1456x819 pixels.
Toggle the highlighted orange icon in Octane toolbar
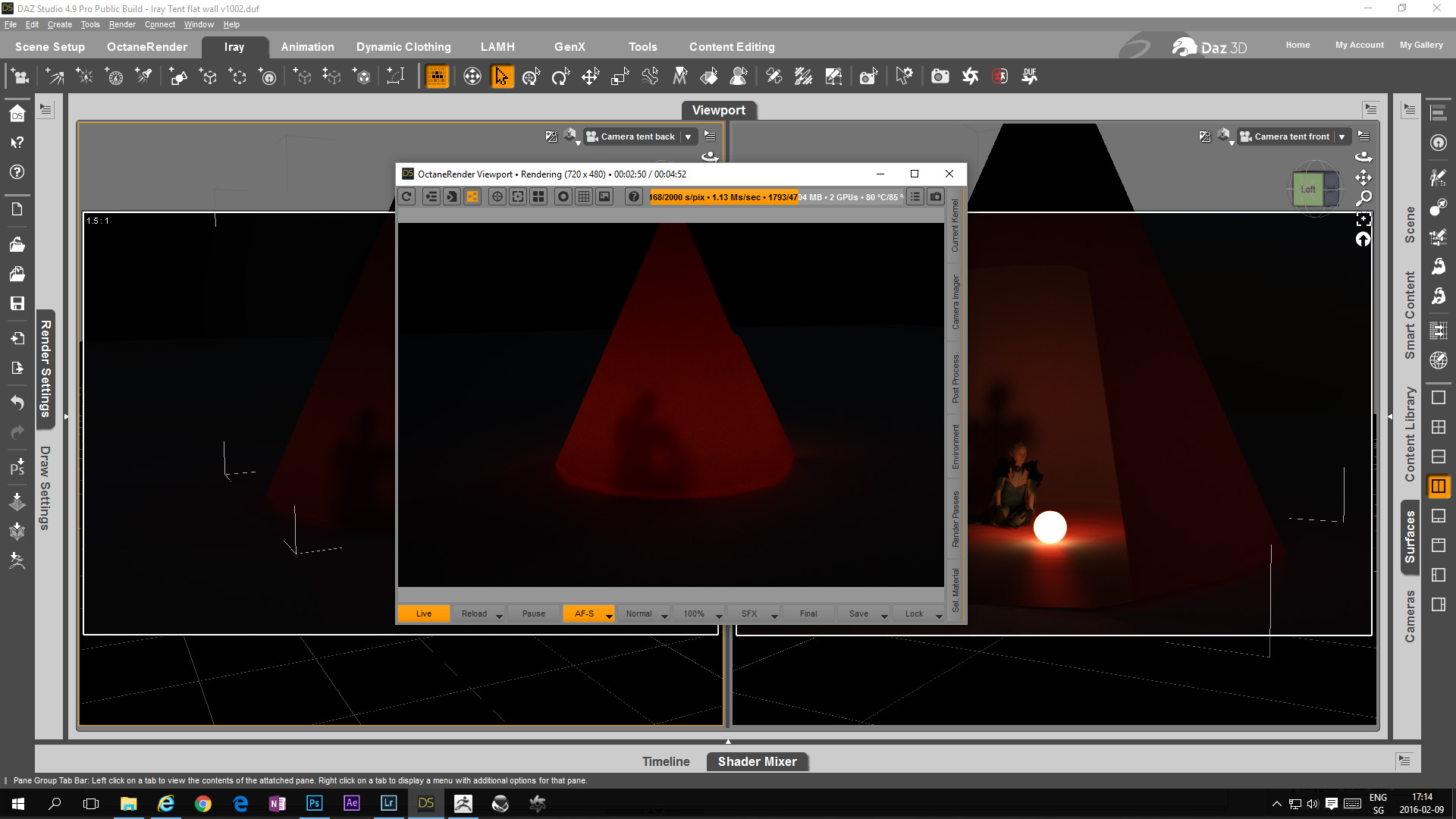pos(472,197)
